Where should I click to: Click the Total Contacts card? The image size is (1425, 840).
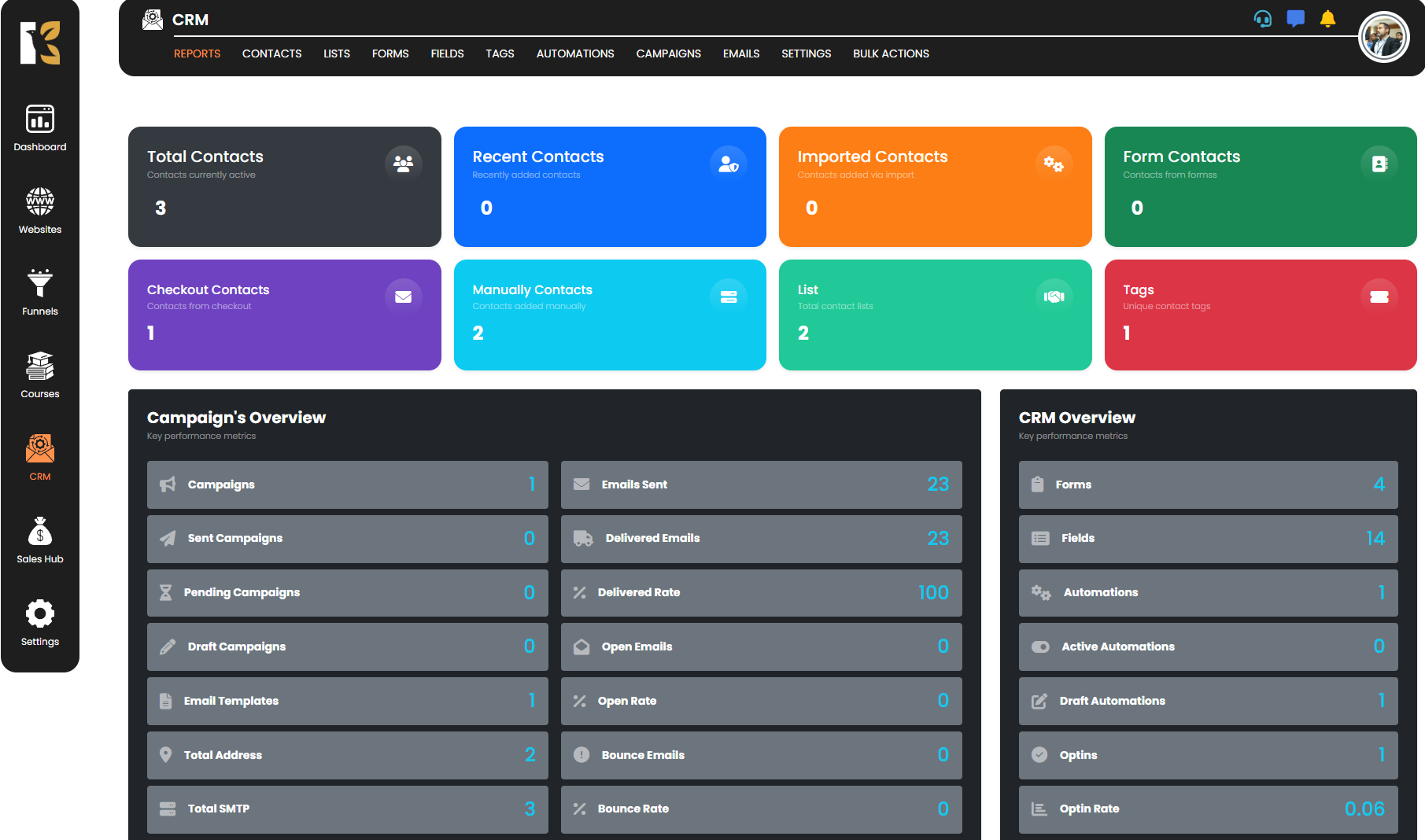pyautogui.click(x=284, y=186)
